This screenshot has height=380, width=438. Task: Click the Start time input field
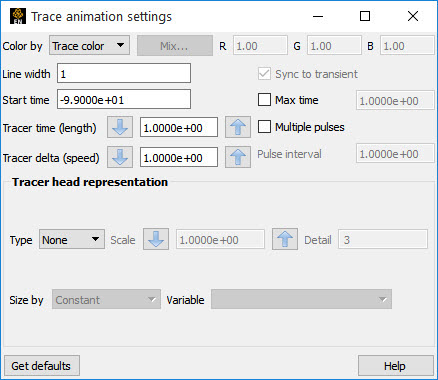[x=124, y=99]
